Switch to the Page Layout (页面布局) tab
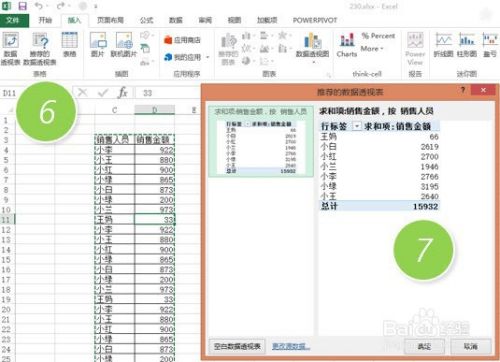Image resolution: width=500 pixels, height=362 pixels. tap(110, 20)
